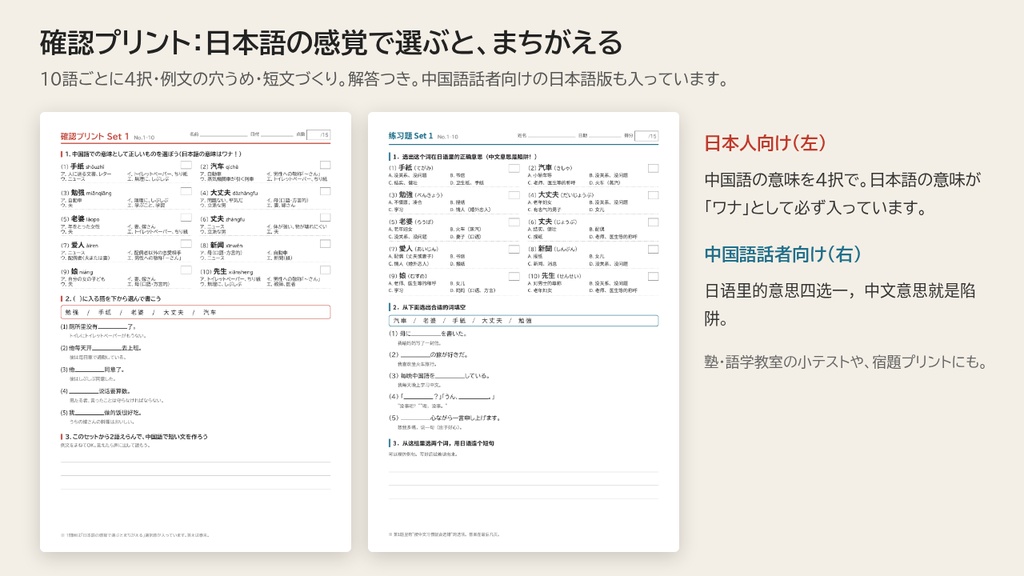Click the first writing line on right sheet

tap(523, 471)
